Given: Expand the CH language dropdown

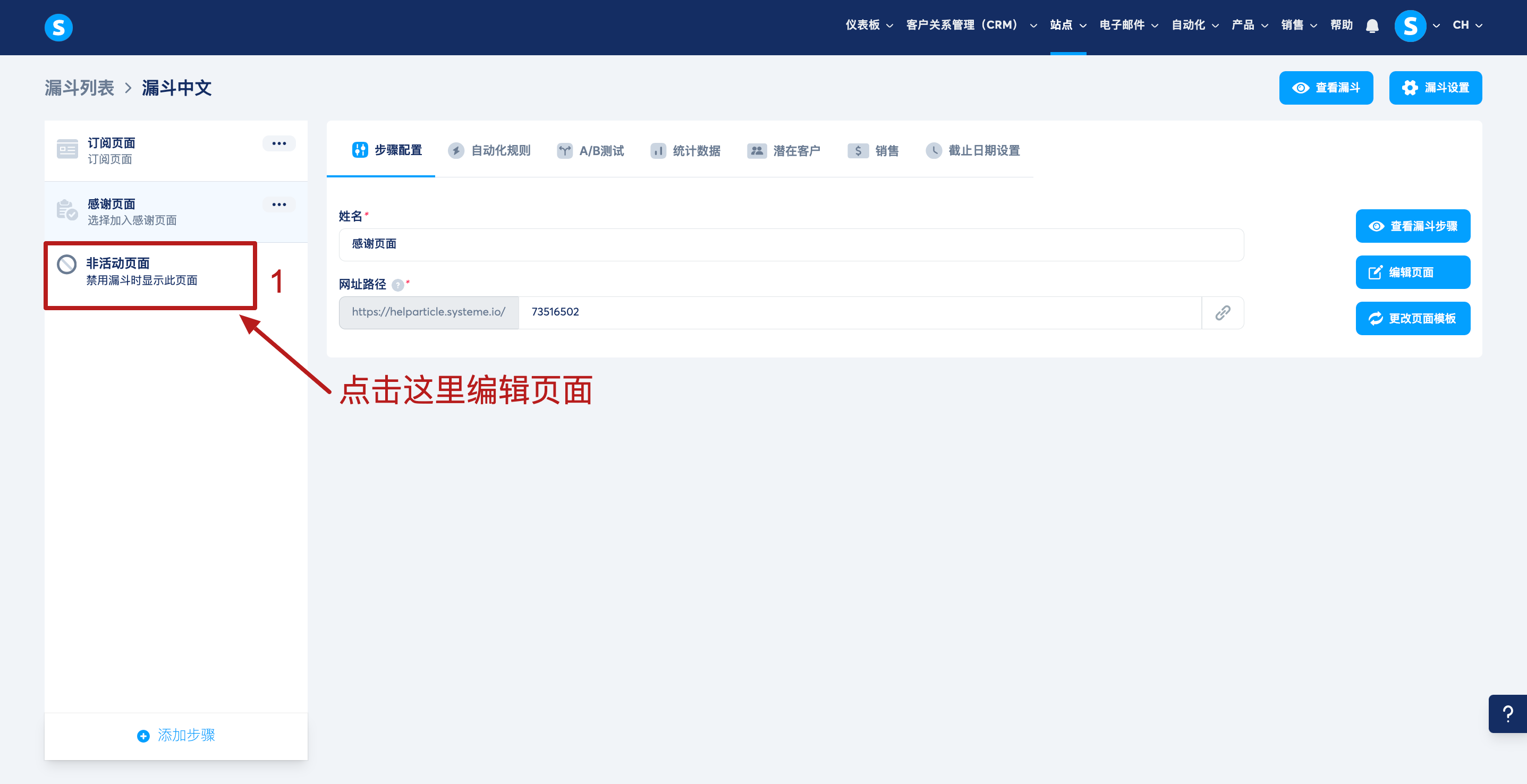Looking at the screenshot, I should [1466, 25].
